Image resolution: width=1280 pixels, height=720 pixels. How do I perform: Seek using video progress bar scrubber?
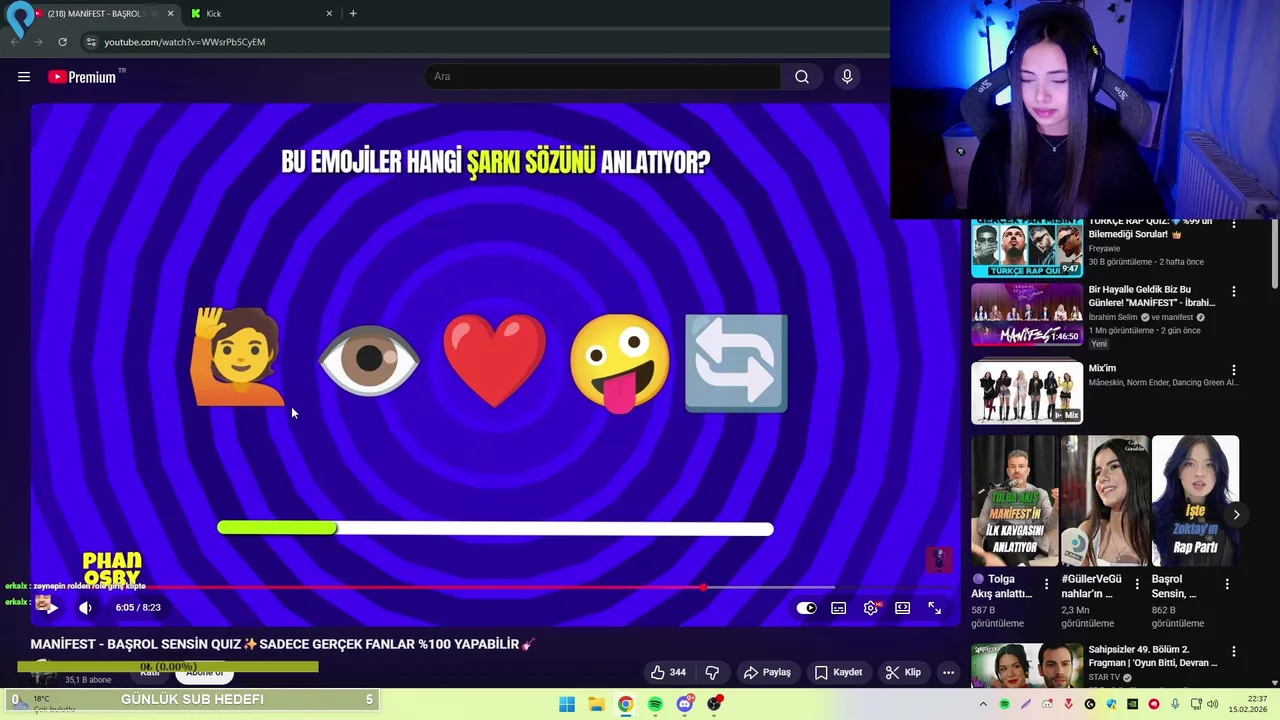pos(704,587)
